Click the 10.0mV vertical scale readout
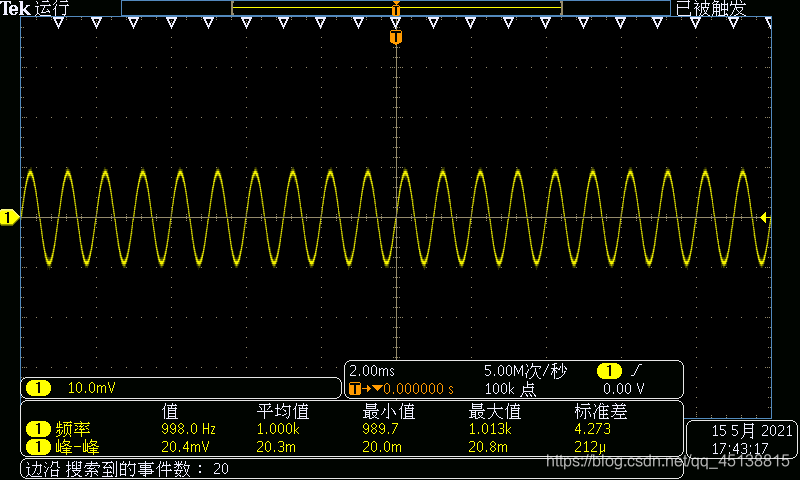Viewport: 800px width, 480px height. tap(91, 388)
